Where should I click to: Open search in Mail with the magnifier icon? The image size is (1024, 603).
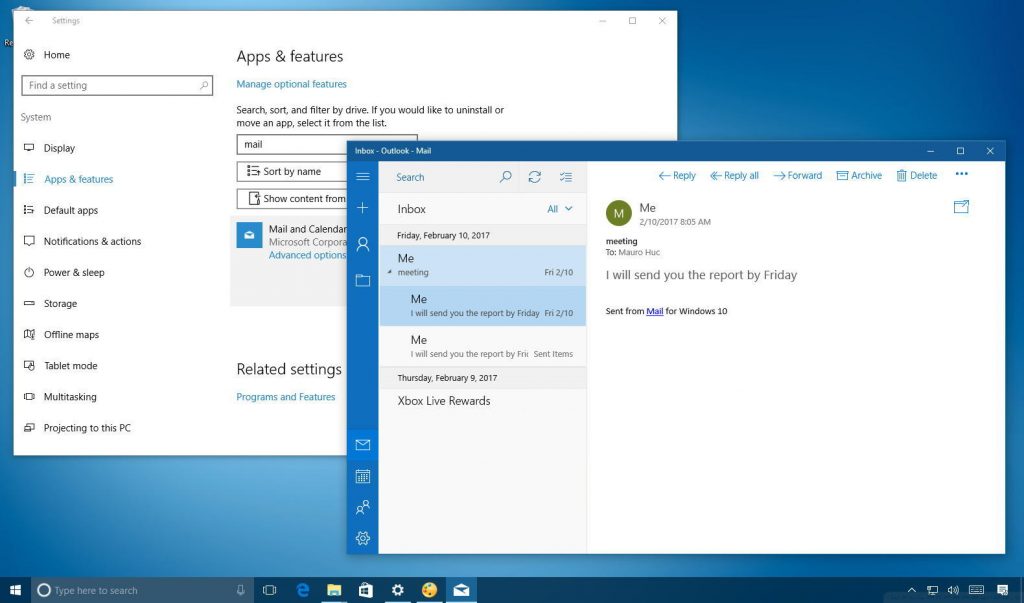pyautogui.click(x=506, y=176)
